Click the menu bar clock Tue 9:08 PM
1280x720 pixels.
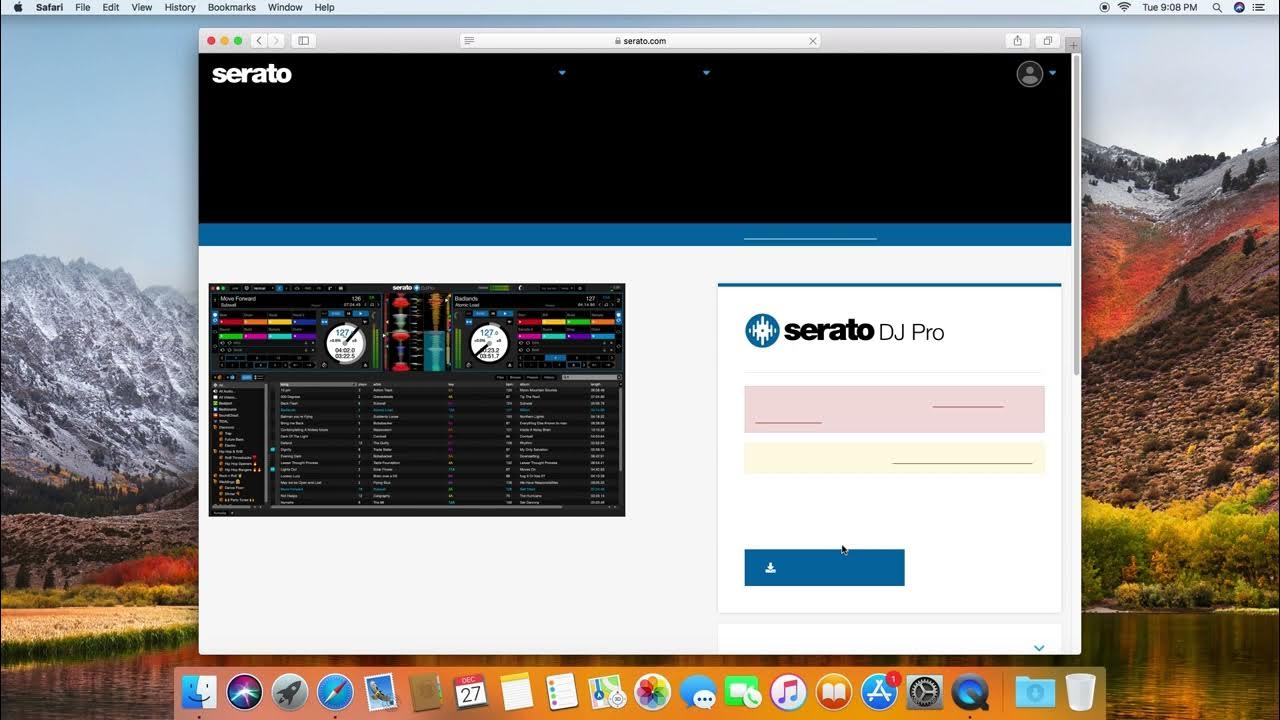[x=1170, y=7]
